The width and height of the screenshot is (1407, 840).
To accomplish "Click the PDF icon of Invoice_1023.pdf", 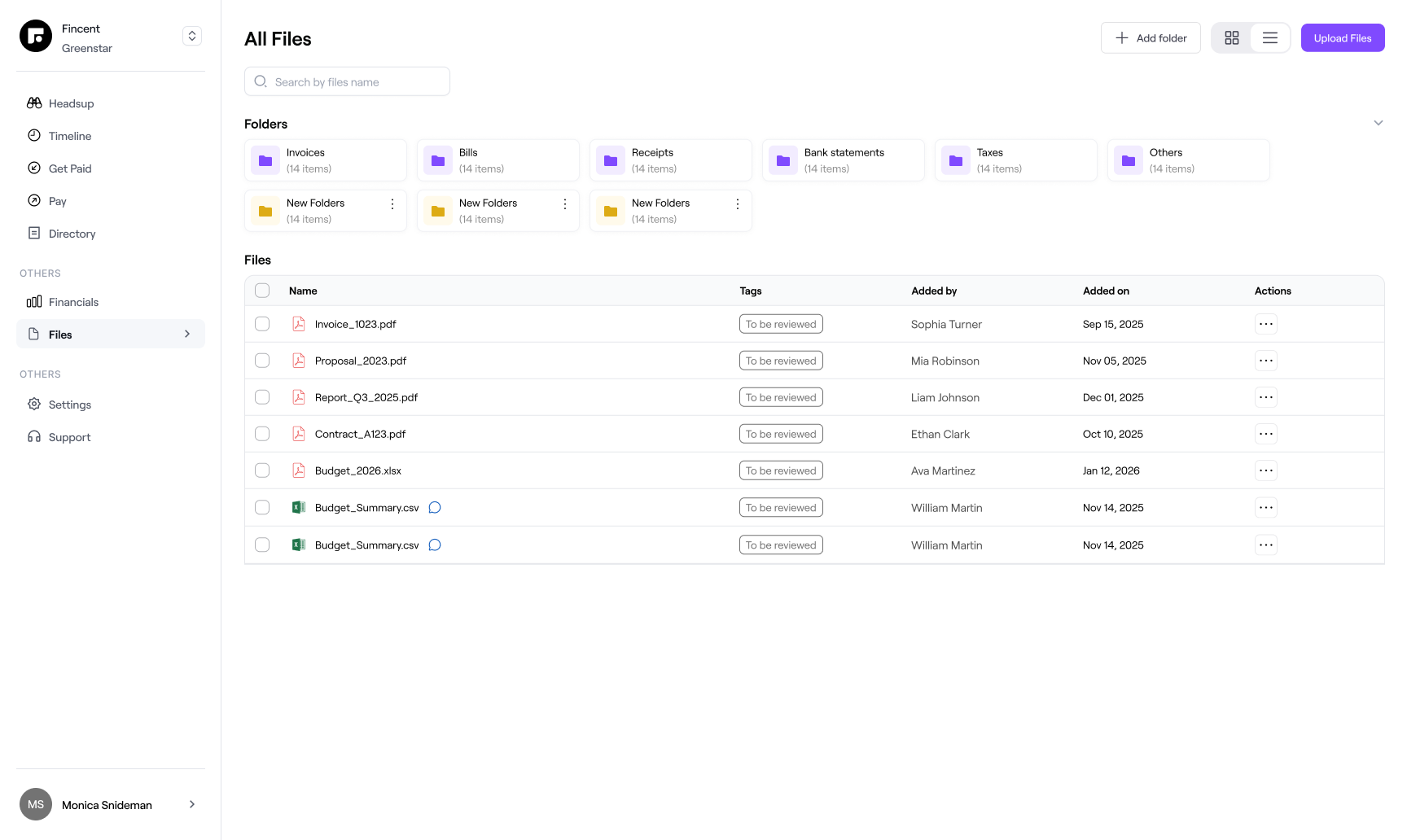I will pyautogui.click(x=299, y=324).
